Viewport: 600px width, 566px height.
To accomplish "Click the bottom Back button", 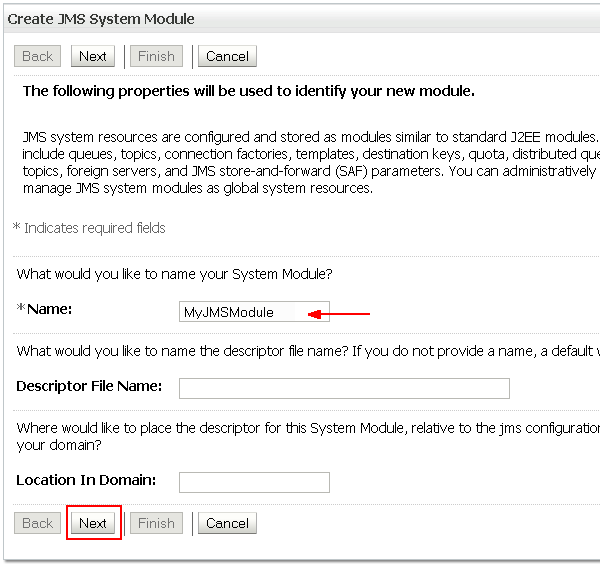I will tap(37, 523).
